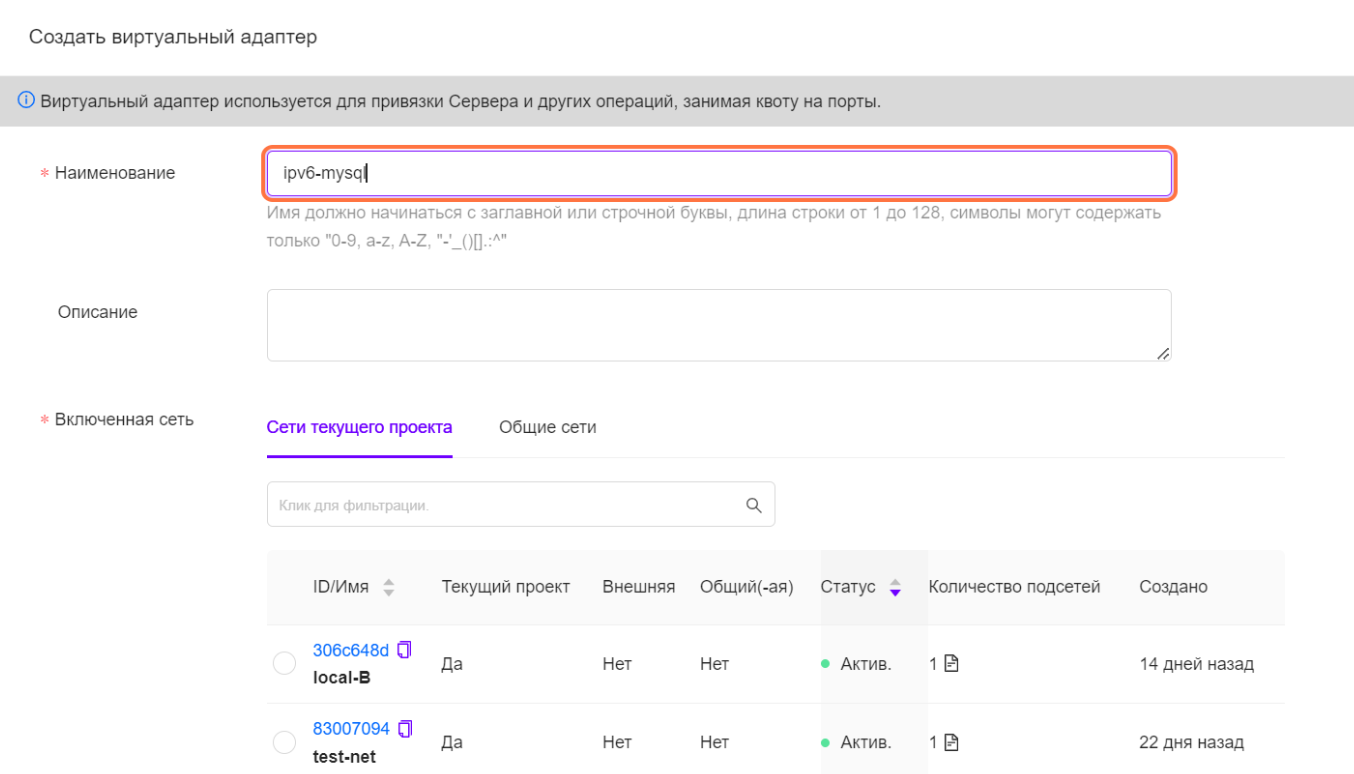This screenshot has width=1354, height=774.
Task: Sort by Статус column arrows
Action: tap(895, 587)
